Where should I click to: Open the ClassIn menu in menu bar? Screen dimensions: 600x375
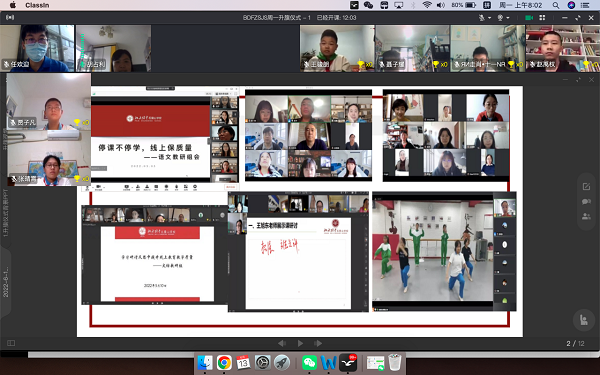click(37, 5)
